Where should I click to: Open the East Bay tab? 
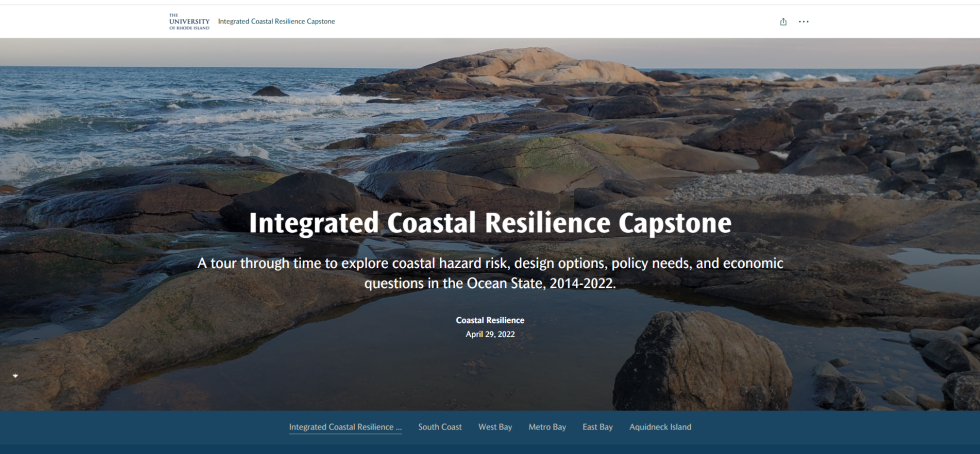pos(597,427)
